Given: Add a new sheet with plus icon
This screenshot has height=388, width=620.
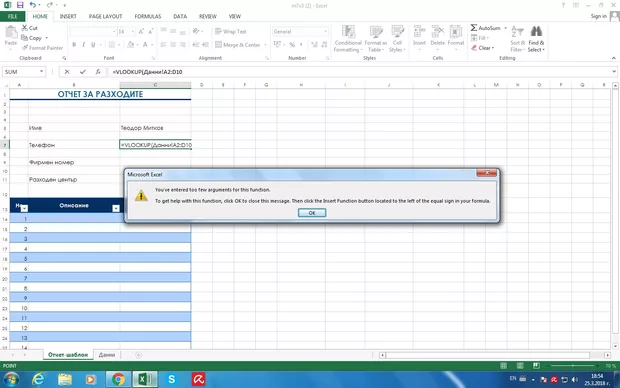Looking at the screenshot, I should click(138, 355).
